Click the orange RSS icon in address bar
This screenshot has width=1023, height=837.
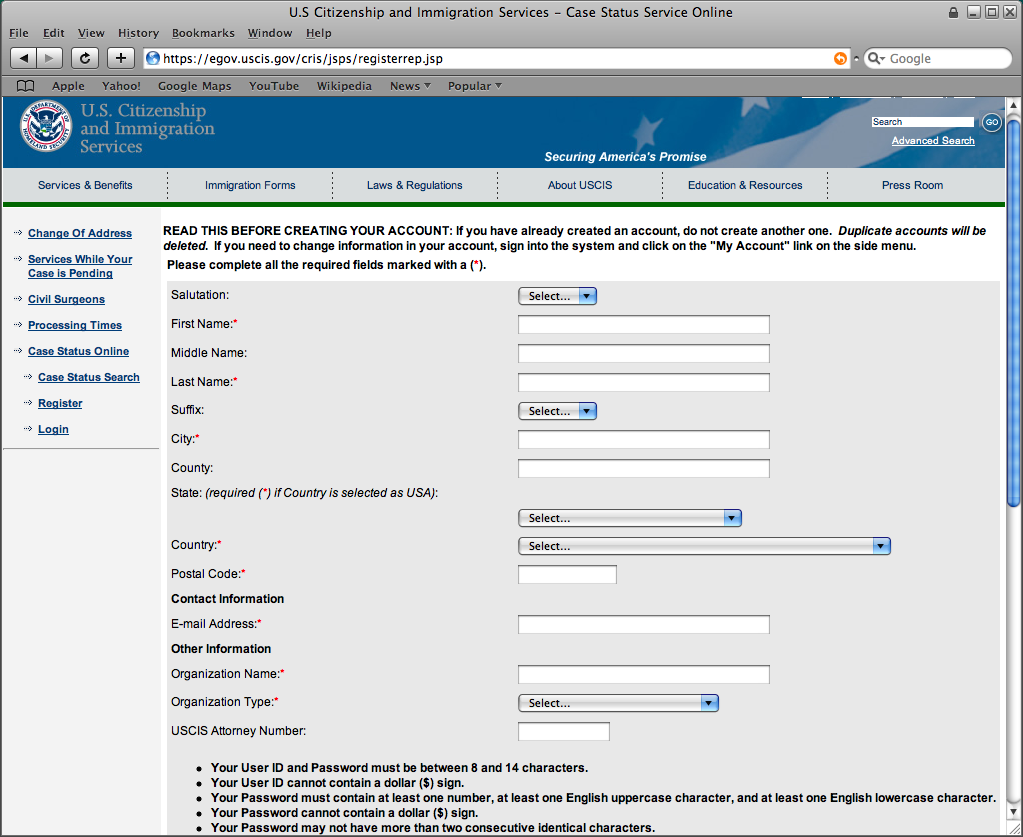[x=840, y=59]
